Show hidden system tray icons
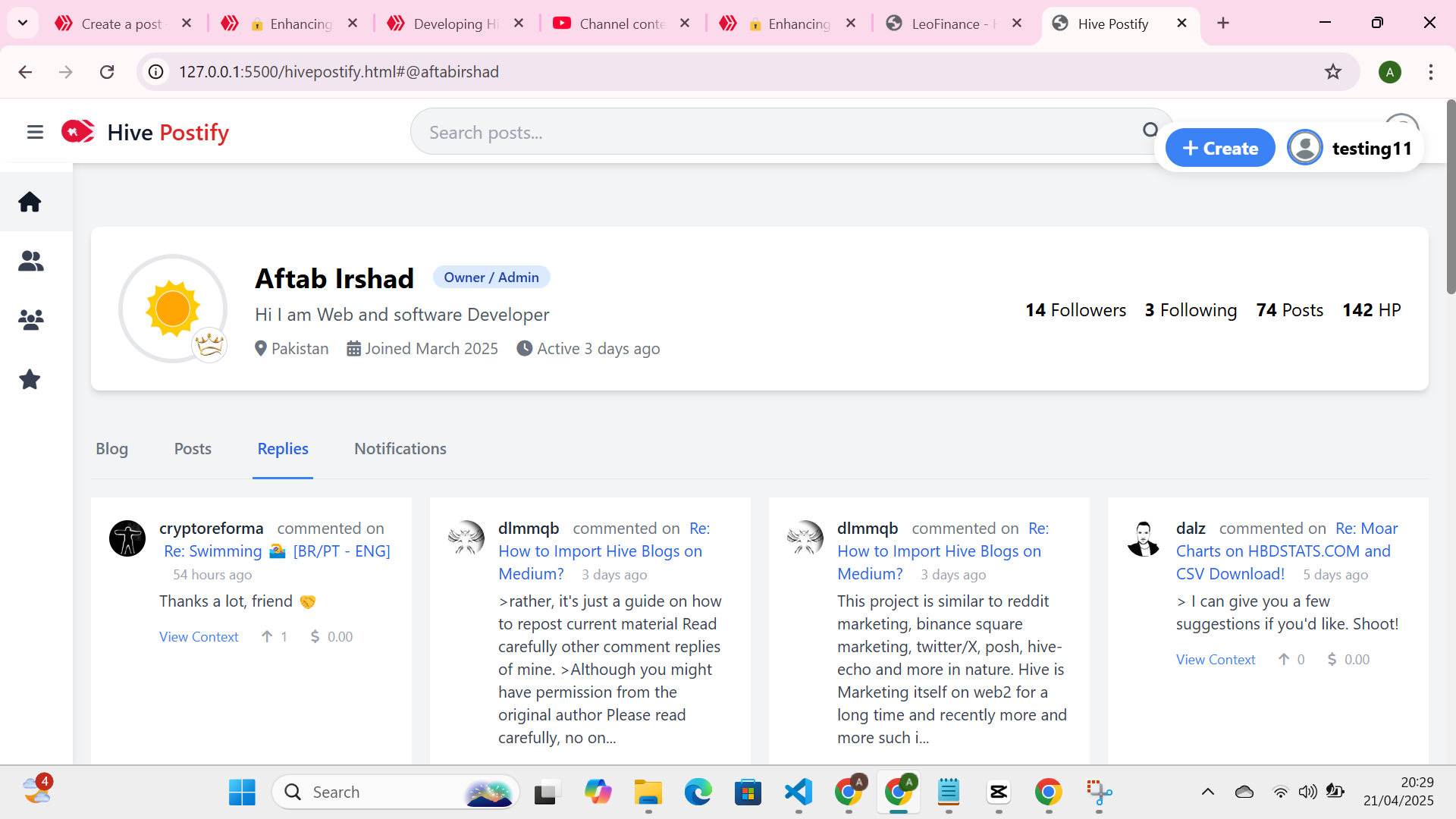 click(x=1207, y=792)
